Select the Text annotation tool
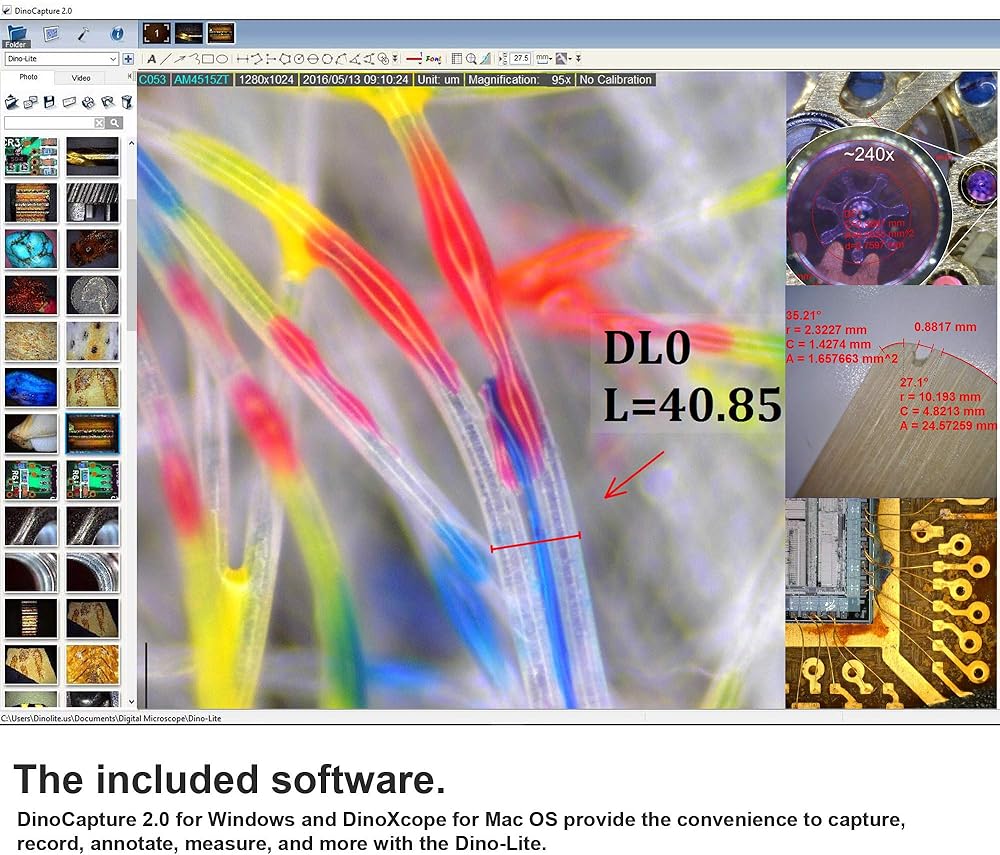 [x=152, y=59]
